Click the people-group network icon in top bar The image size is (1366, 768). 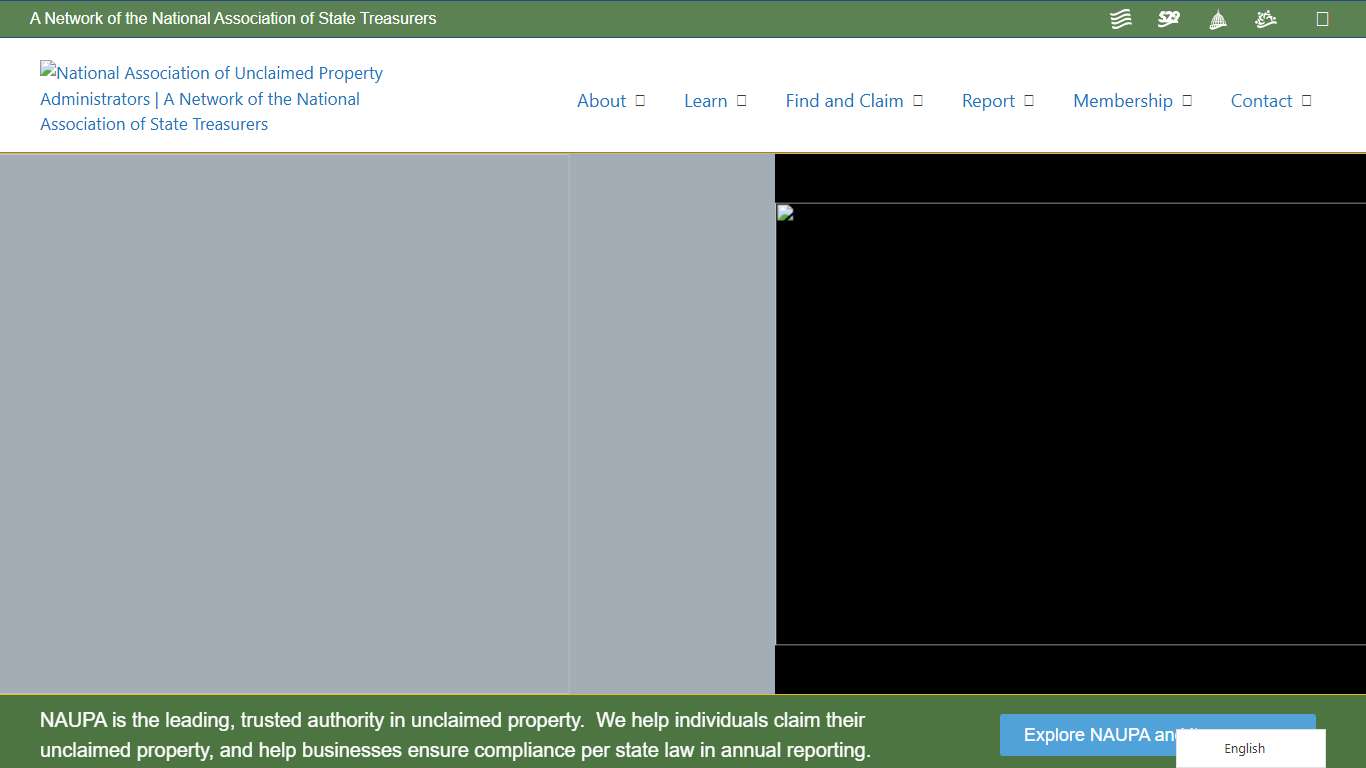click(1265, 18)
